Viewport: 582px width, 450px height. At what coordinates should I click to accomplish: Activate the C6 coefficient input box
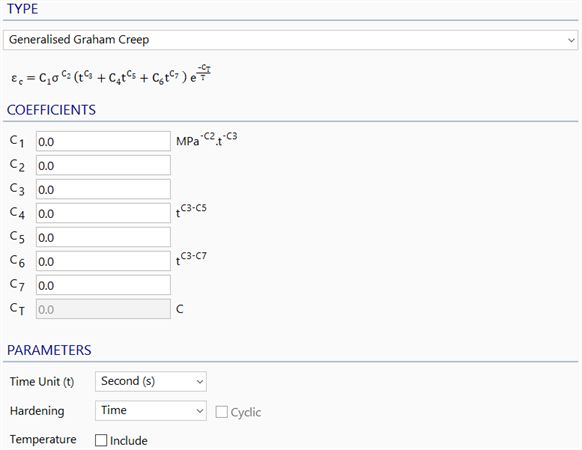click(x=103, y=261)
